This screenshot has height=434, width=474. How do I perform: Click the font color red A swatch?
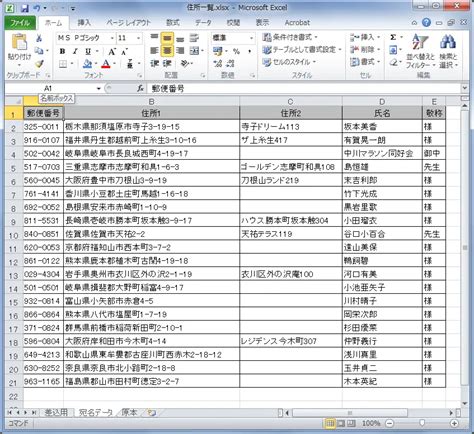106,63
